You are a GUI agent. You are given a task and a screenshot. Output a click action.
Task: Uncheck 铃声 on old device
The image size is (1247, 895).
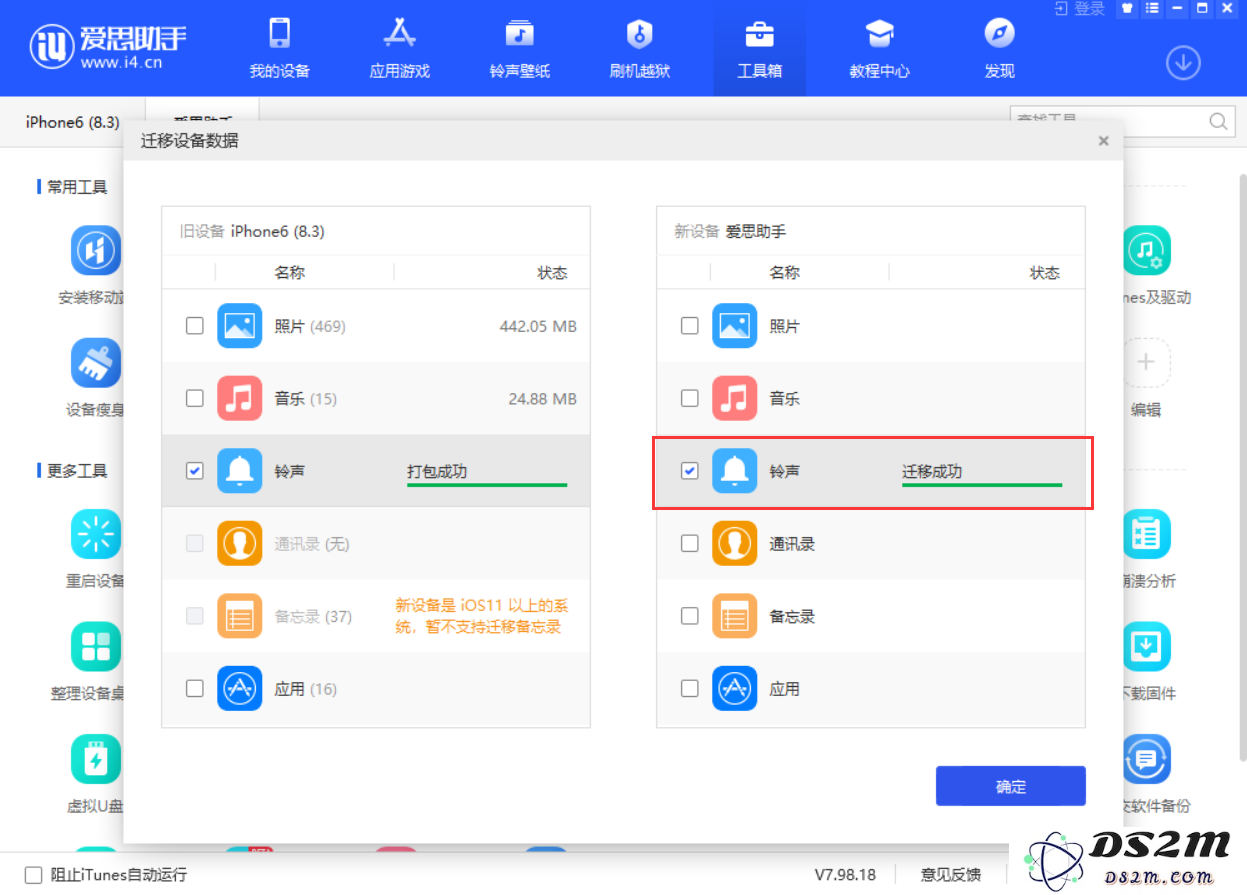coord(195,471)
